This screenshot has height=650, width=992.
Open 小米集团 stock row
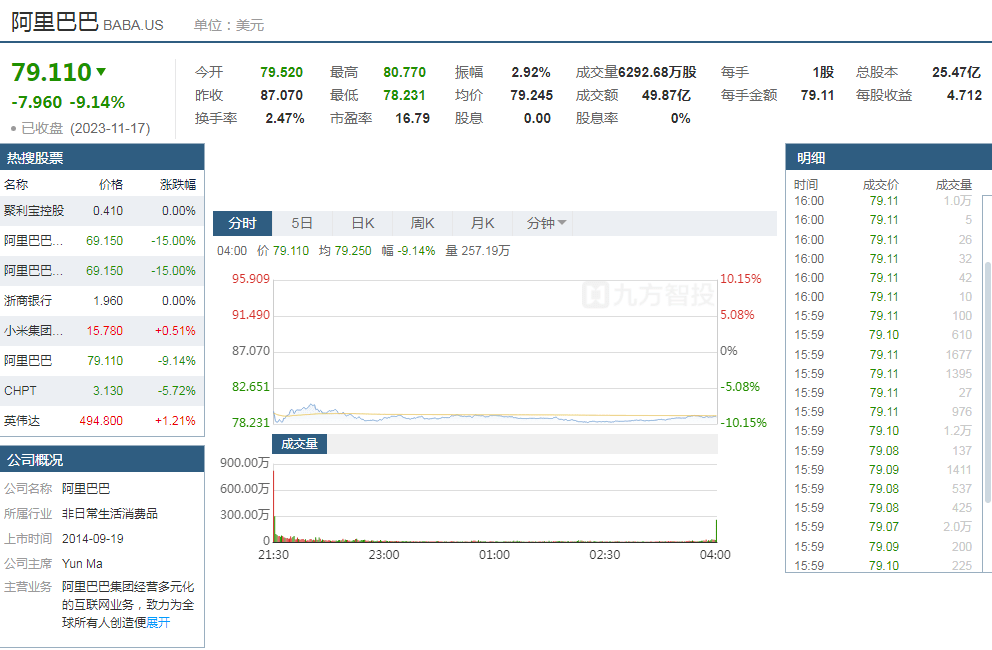(x=34, y=331)
